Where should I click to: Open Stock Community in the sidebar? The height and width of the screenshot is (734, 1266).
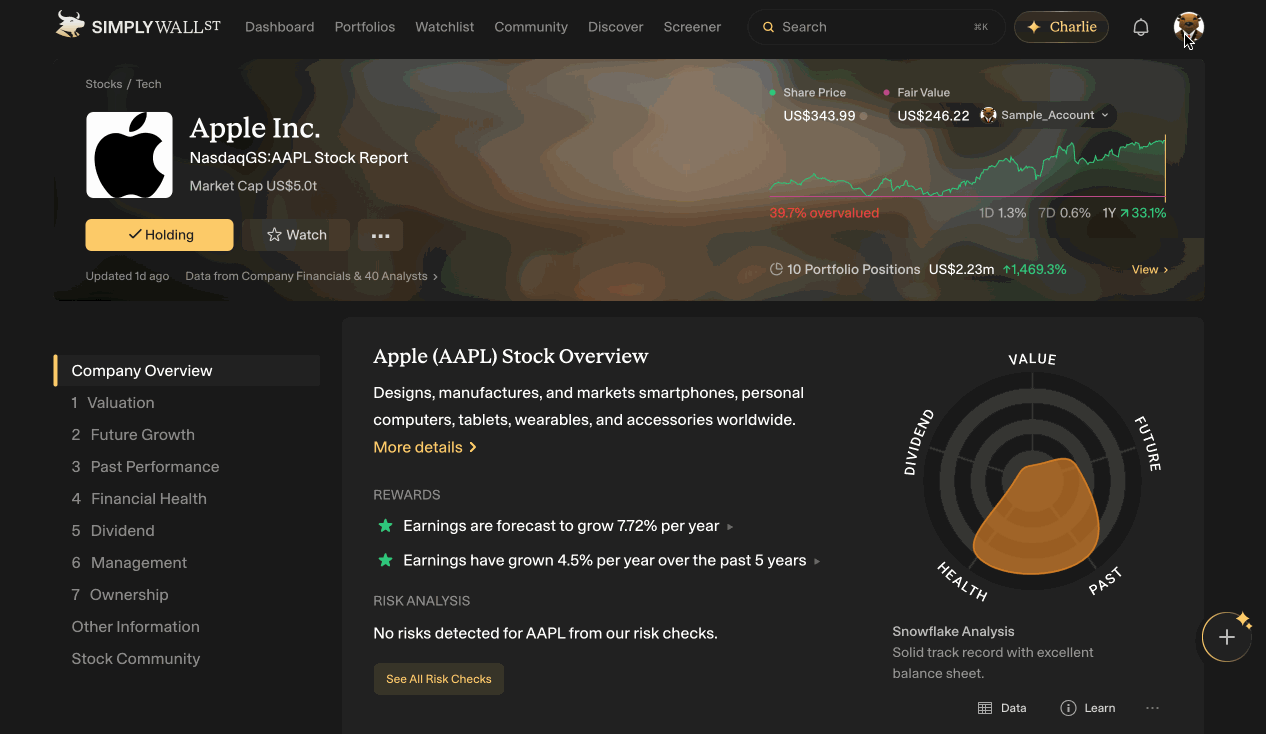[x=136, y=659]
